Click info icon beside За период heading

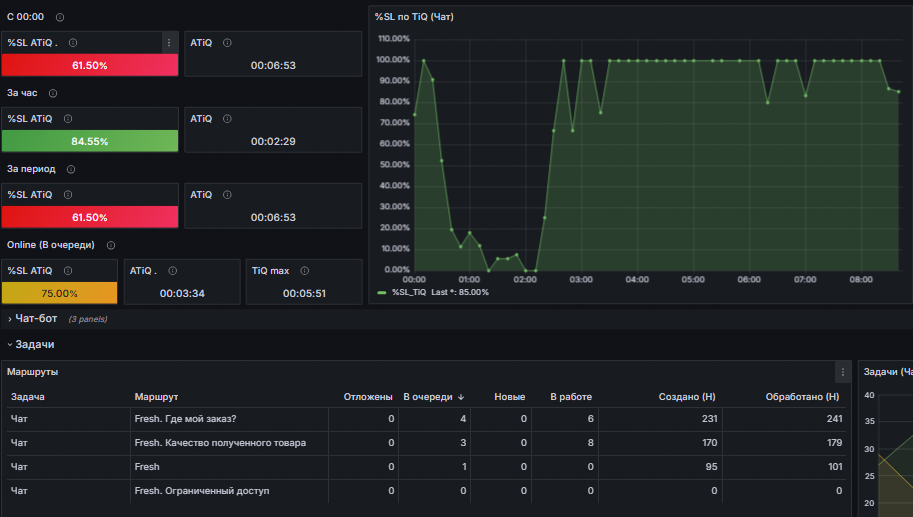point(71,169)
